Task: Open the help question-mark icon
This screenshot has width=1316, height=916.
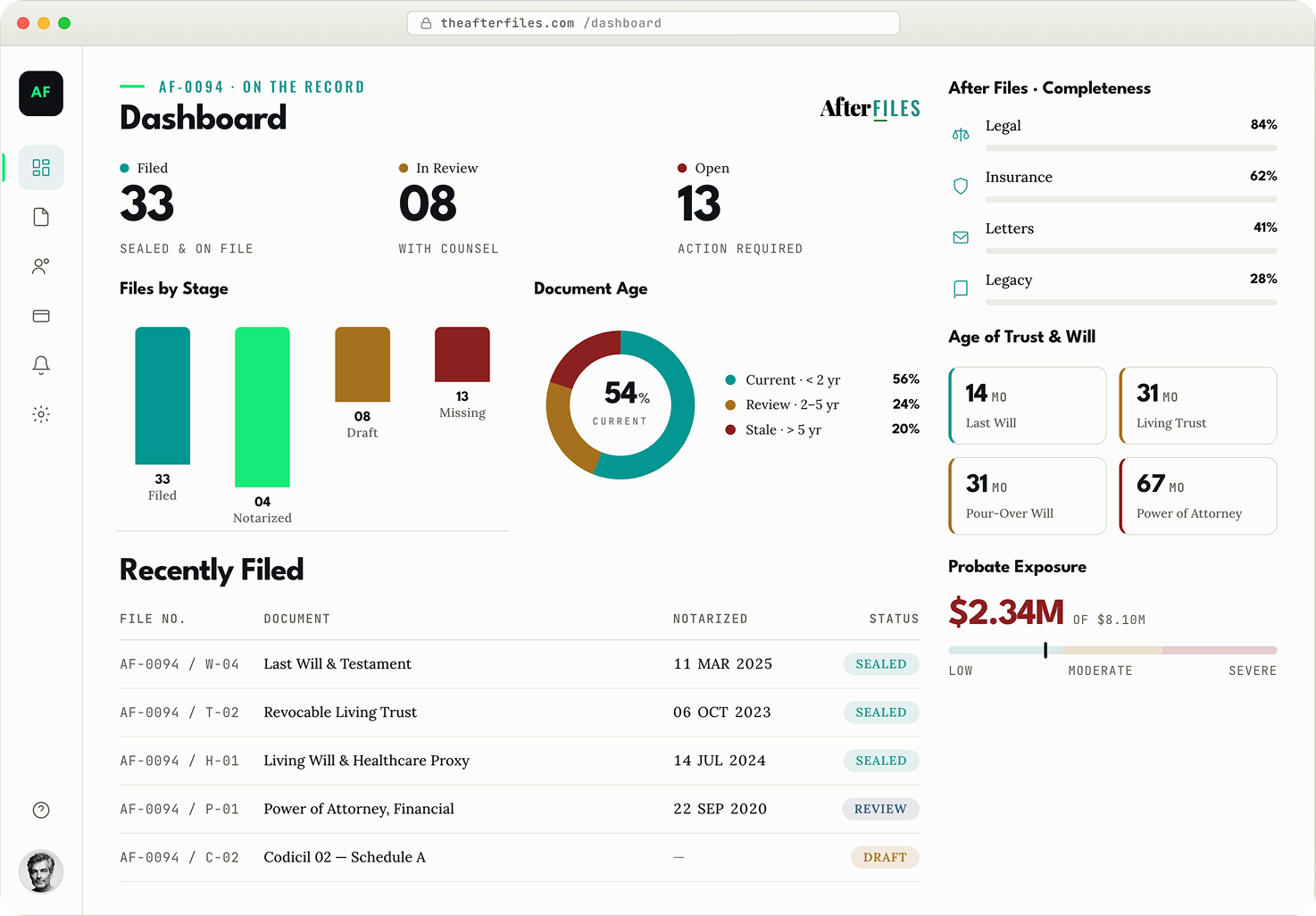Action: coord(41,810)
